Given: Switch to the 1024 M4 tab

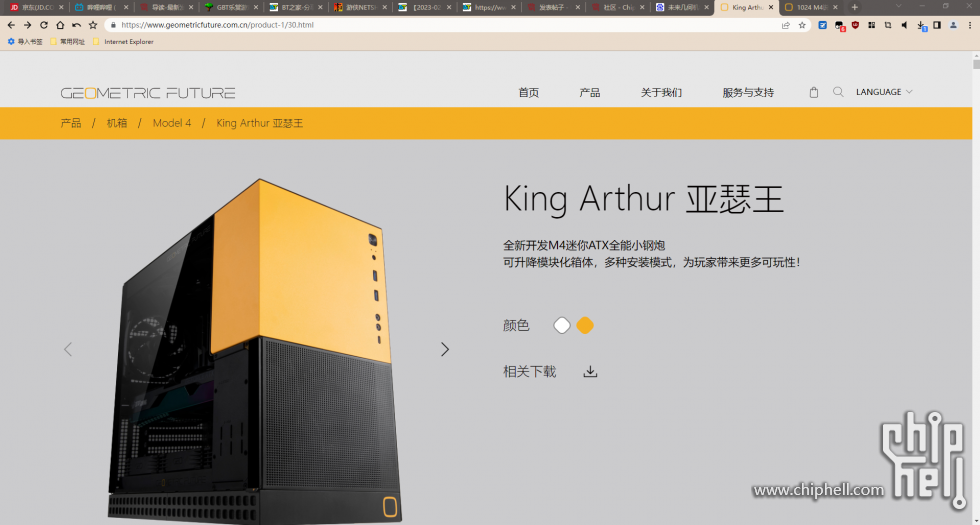Looking at the screenshot, I should 810,8.
